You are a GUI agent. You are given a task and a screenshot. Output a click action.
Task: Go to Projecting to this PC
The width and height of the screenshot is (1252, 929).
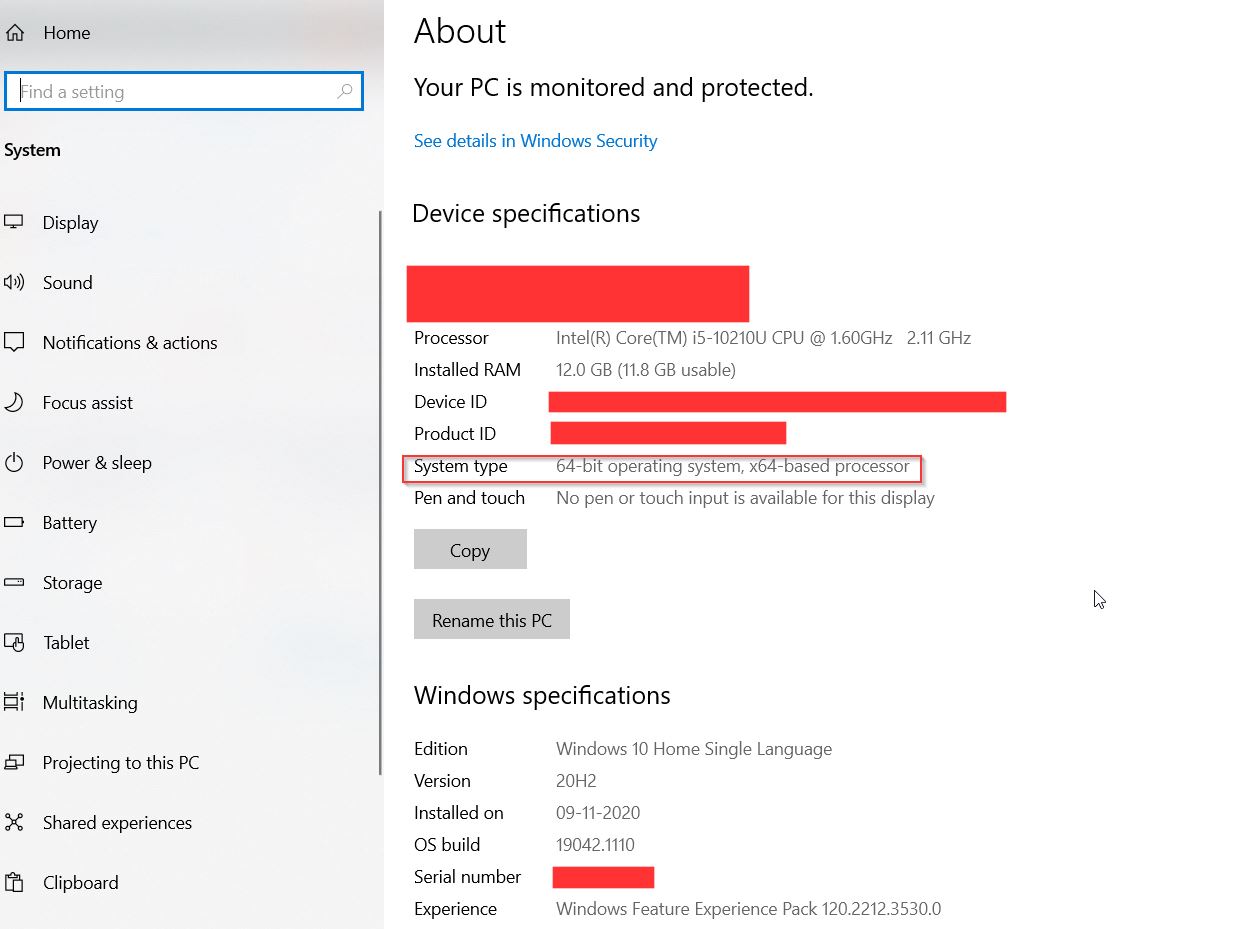point(120,763)
